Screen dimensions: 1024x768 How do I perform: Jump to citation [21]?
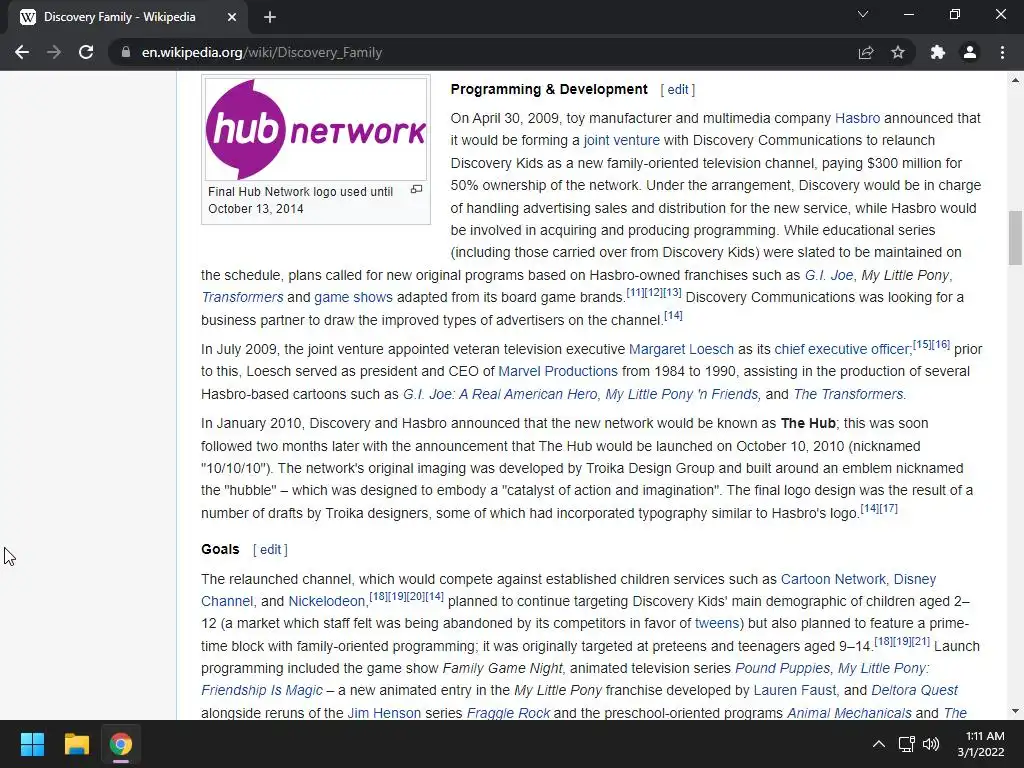[x=921, y=641]
